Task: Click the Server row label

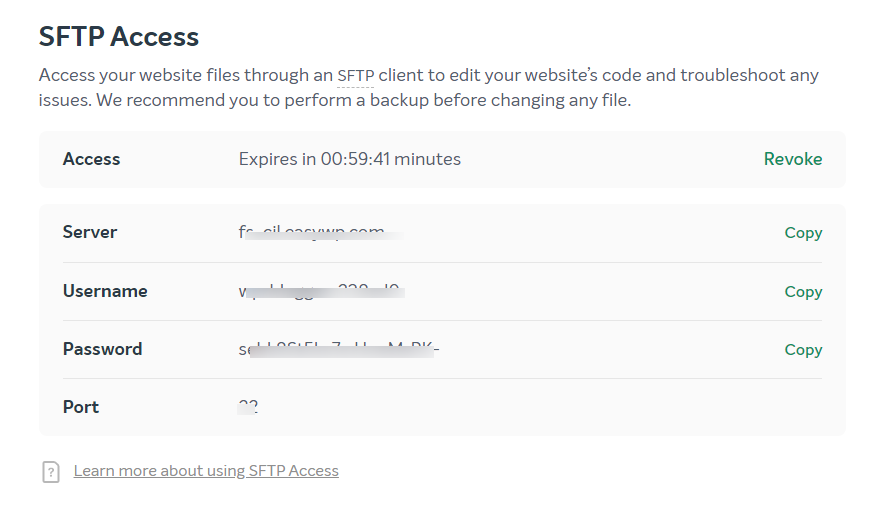Action: click(90, 233)
